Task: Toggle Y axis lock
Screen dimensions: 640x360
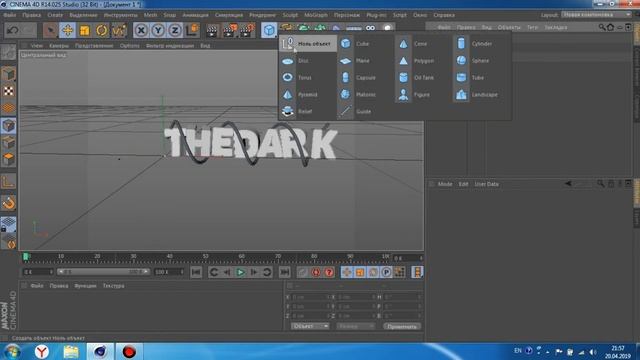Action: pos(158,30)
